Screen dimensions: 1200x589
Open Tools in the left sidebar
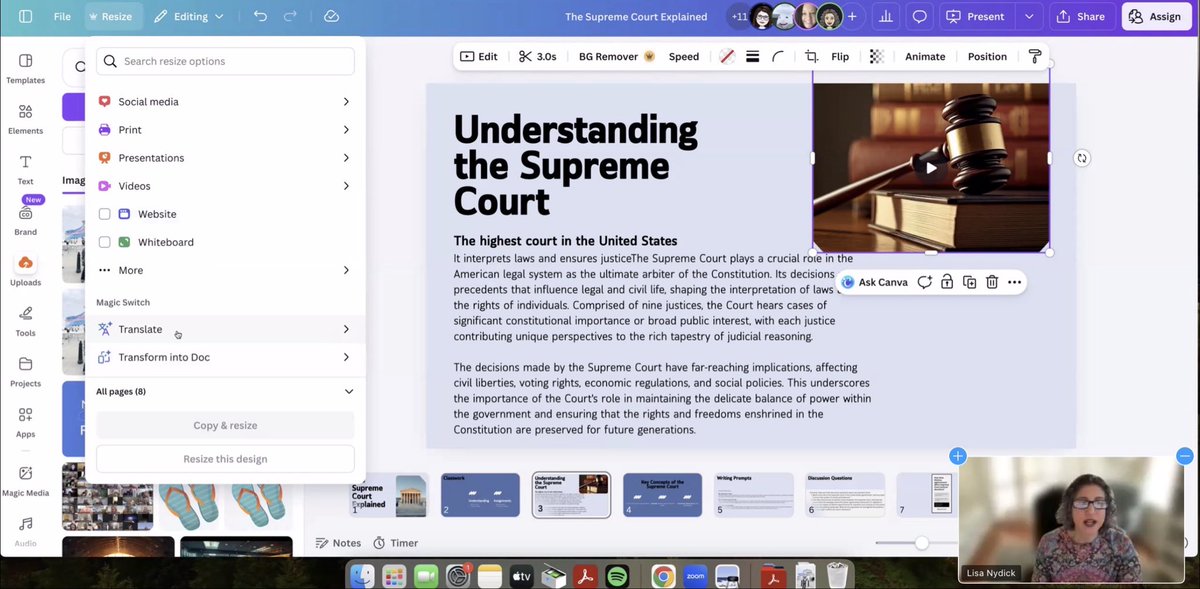coord(26,321)
